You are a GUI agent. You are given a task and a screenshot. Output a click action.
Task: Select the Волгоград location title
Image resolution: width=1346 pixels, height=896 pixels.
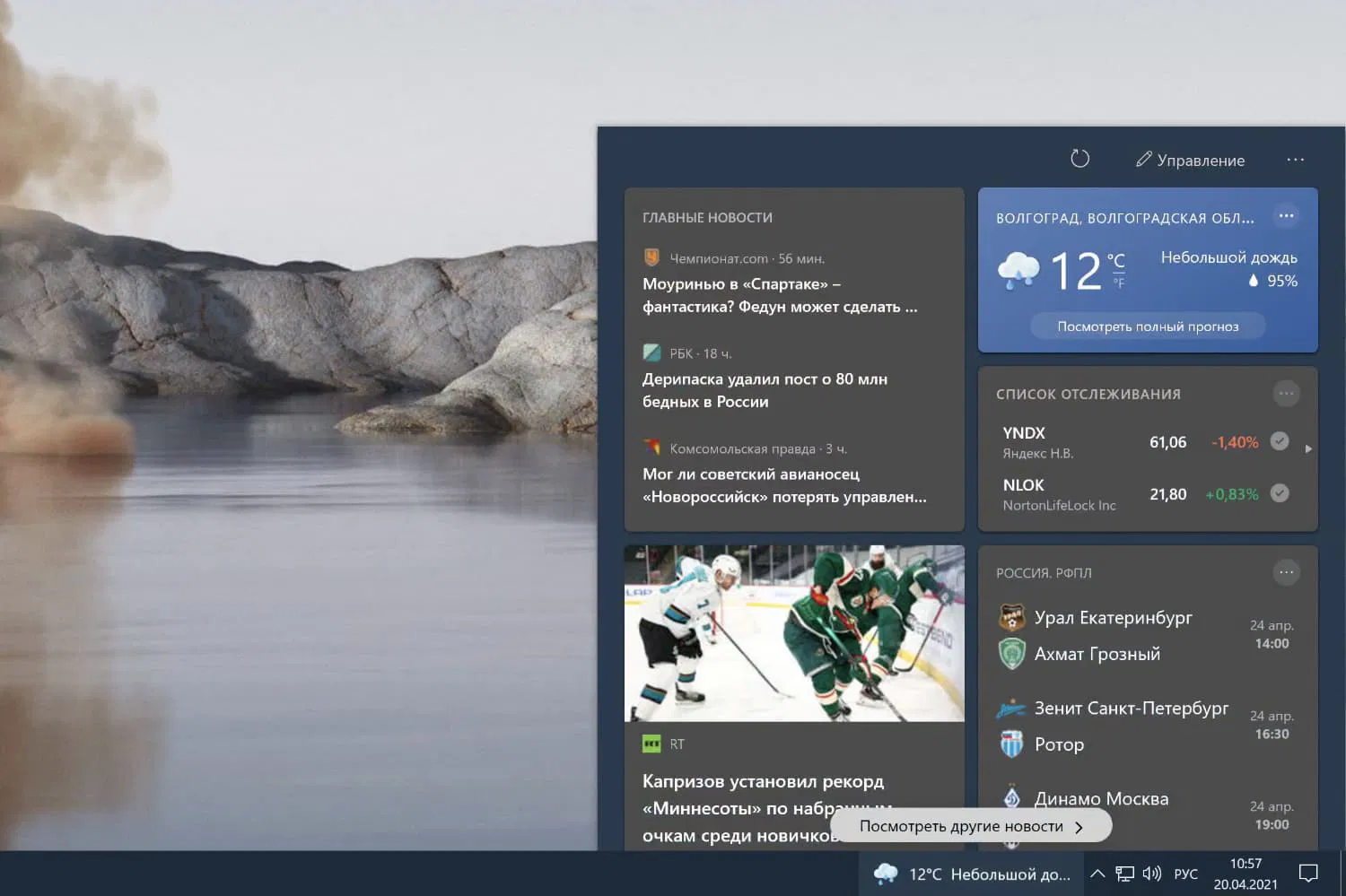[1125, 218]
